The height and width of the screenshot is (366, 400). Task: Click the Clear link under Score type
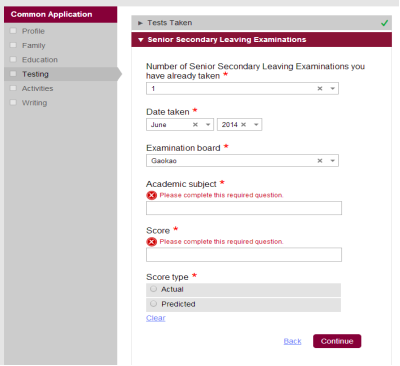point(156,318)
